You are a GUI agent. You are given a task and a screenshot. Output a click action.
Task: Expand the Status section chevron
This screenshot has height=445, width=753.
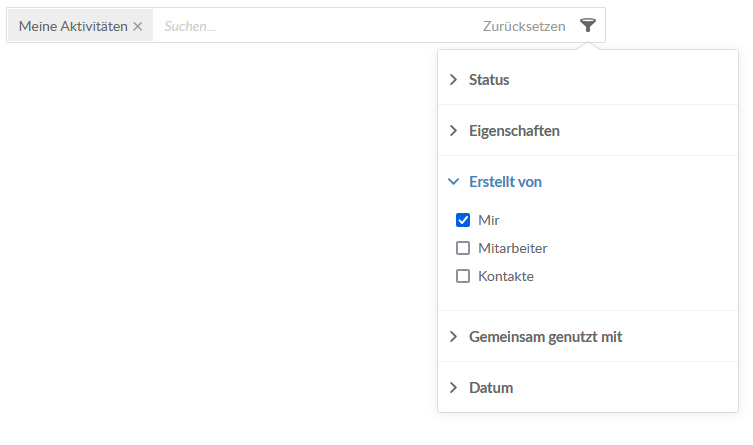(453, 80)
